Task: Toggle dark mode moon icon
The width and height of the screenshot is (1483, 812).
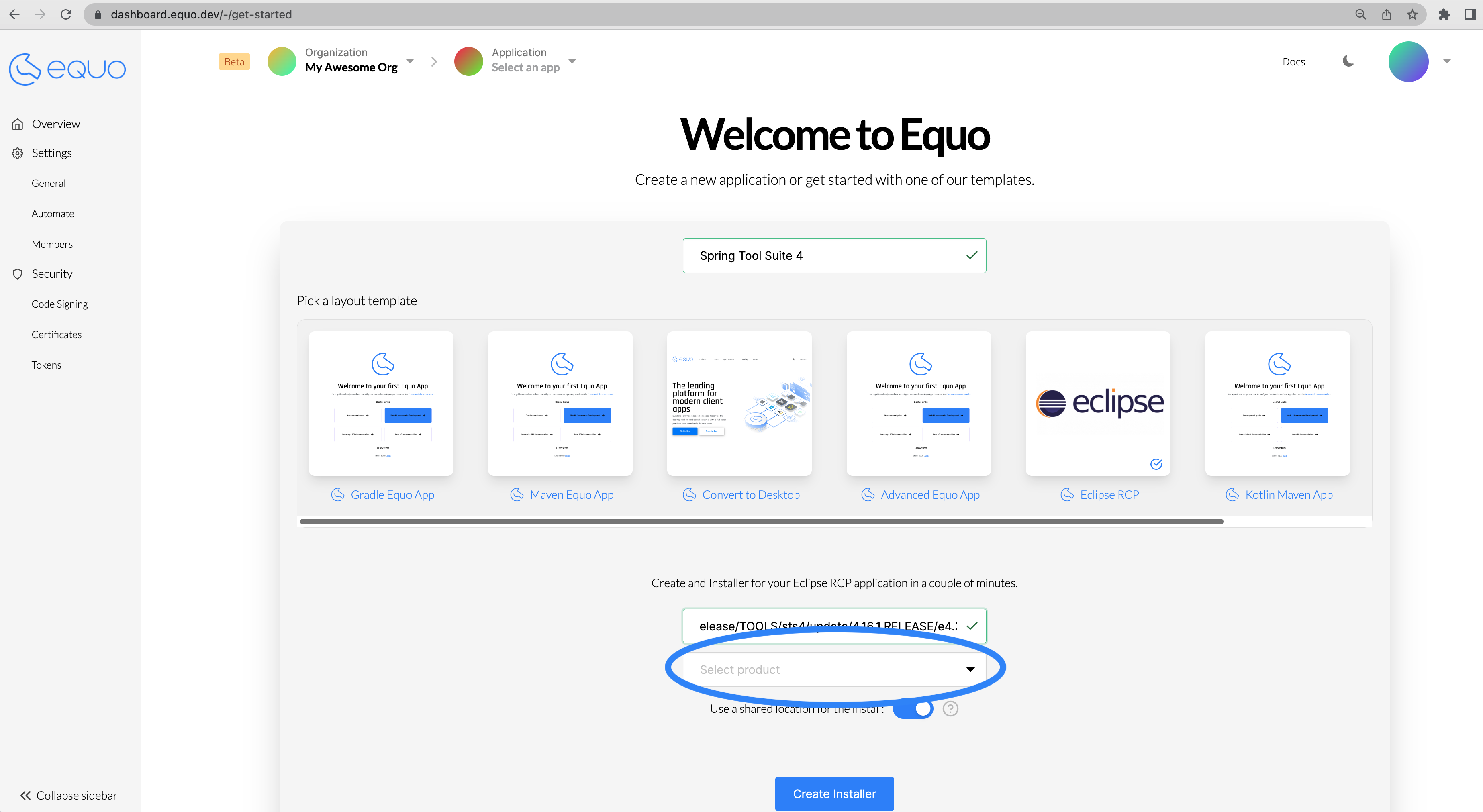Action: click(1348, 61)
